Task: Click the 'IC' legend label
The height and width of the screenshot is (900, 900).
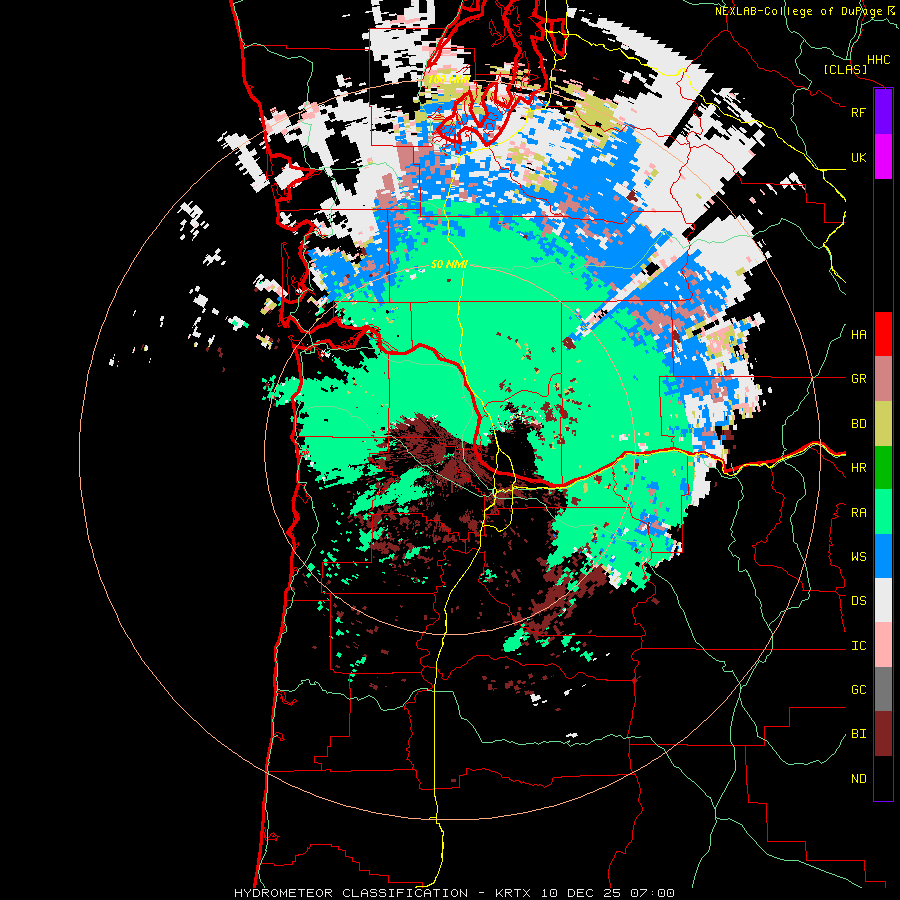Action: coord(858,646)
